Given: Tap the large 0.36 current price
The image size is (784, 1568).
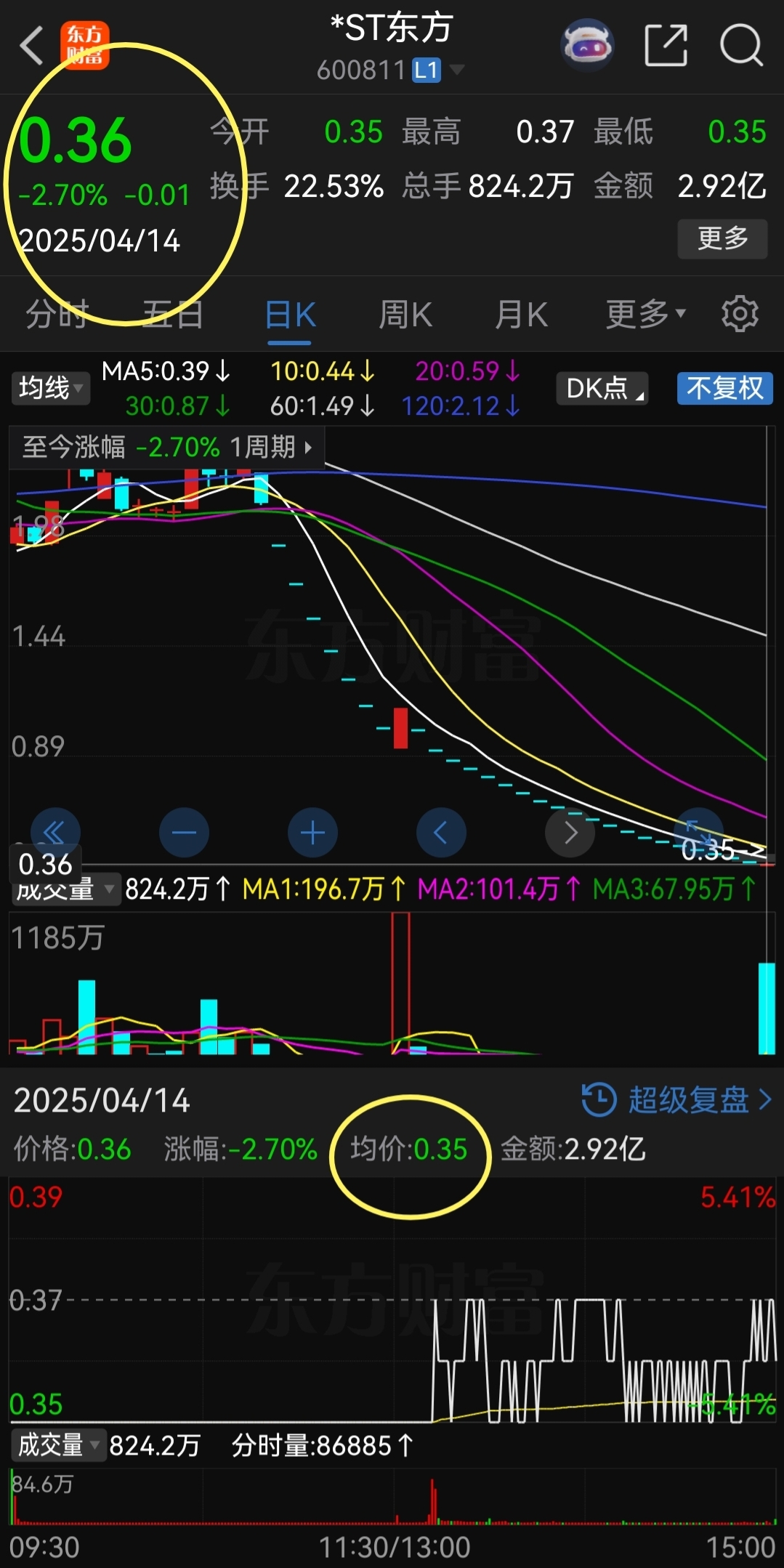Looking at the screenshot, I should 76,141.
